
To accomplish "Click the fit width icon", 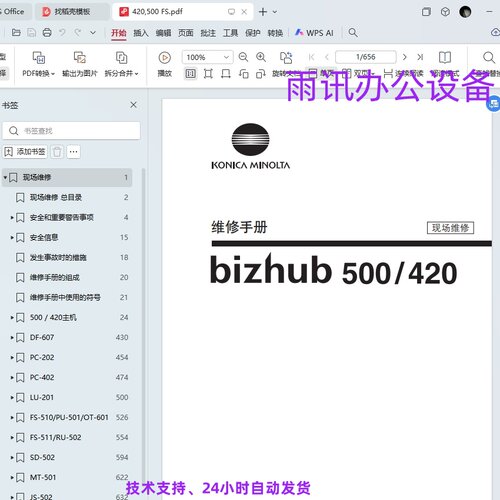I will (226, 74).
